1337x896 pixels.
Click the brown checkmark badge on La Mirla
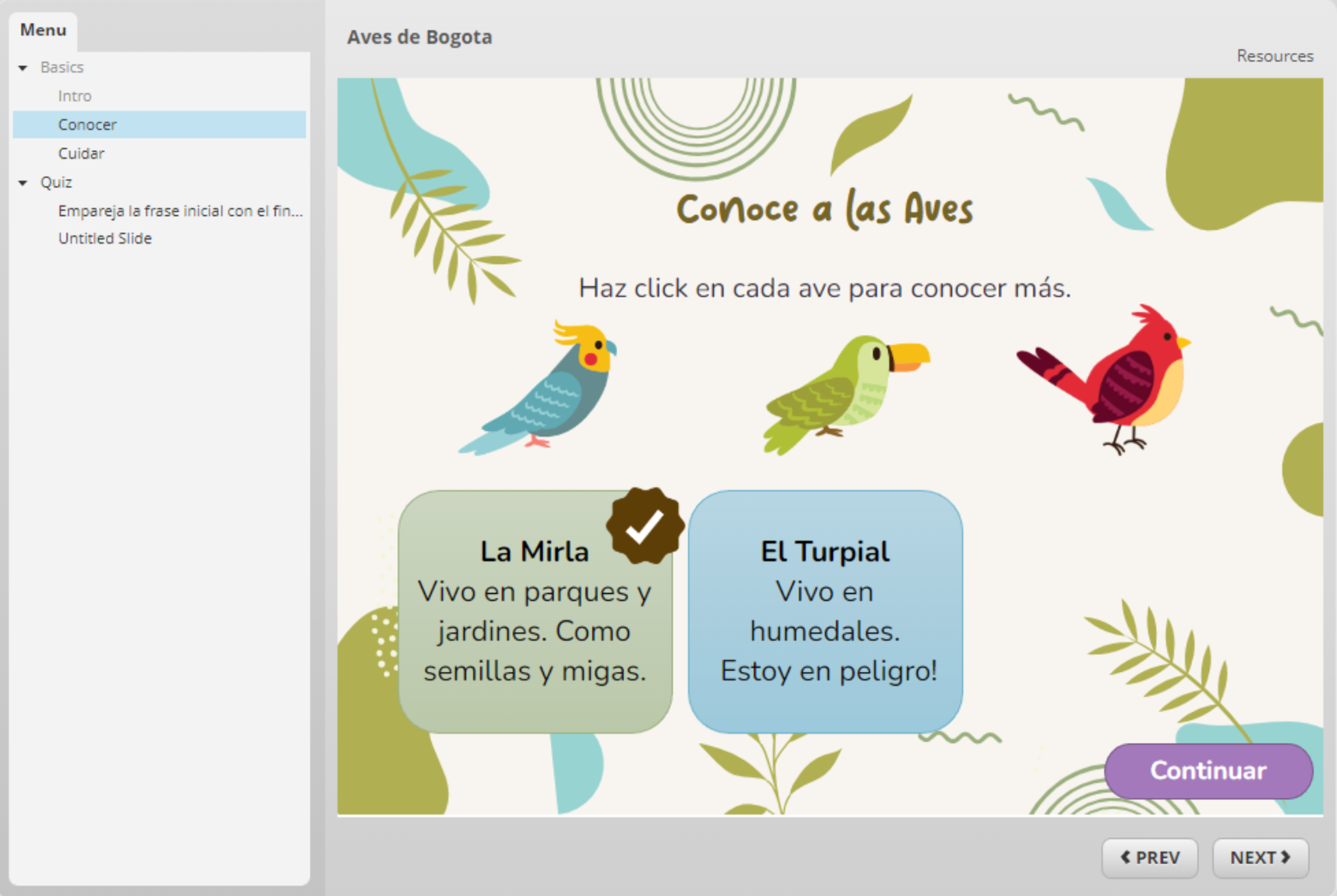coord(645,526)
